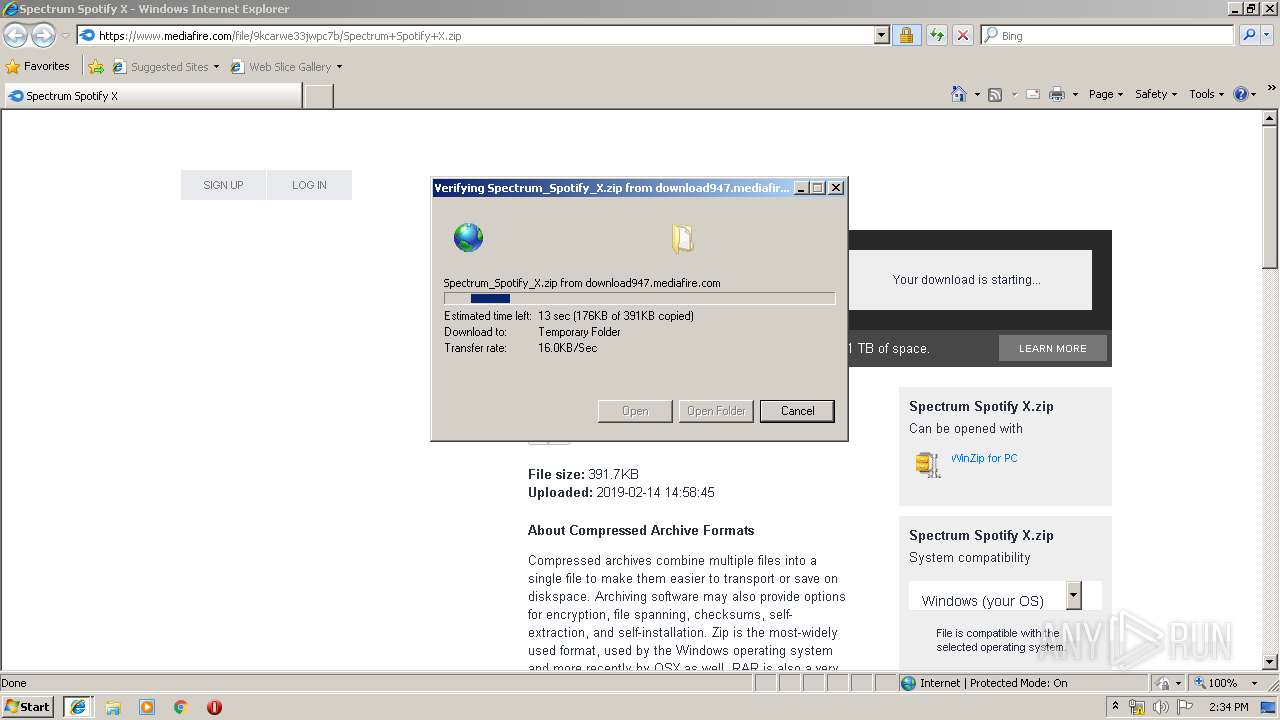Screen dimensions: 1280x720
Task: Click the Back navigation arrow
Action: (x=15, y=36)
